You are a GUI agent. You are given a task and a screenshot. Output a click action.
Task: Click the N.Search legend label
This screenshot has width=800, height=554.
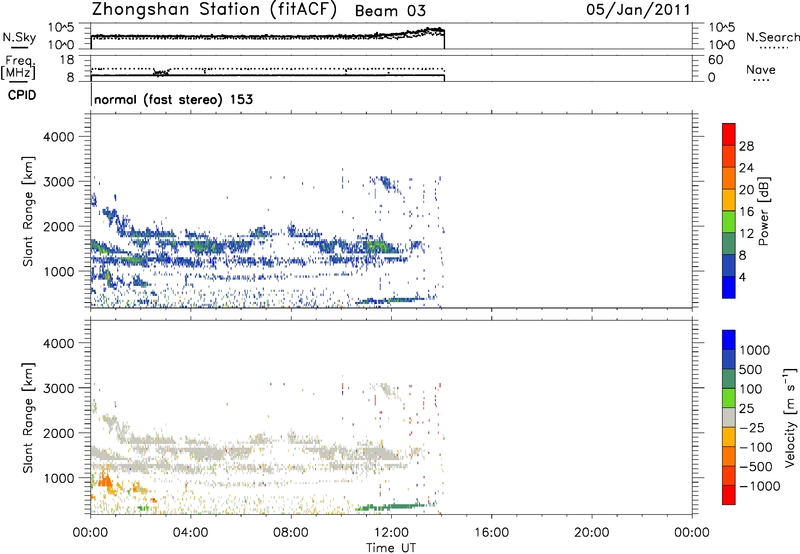(x=772, y=37)
